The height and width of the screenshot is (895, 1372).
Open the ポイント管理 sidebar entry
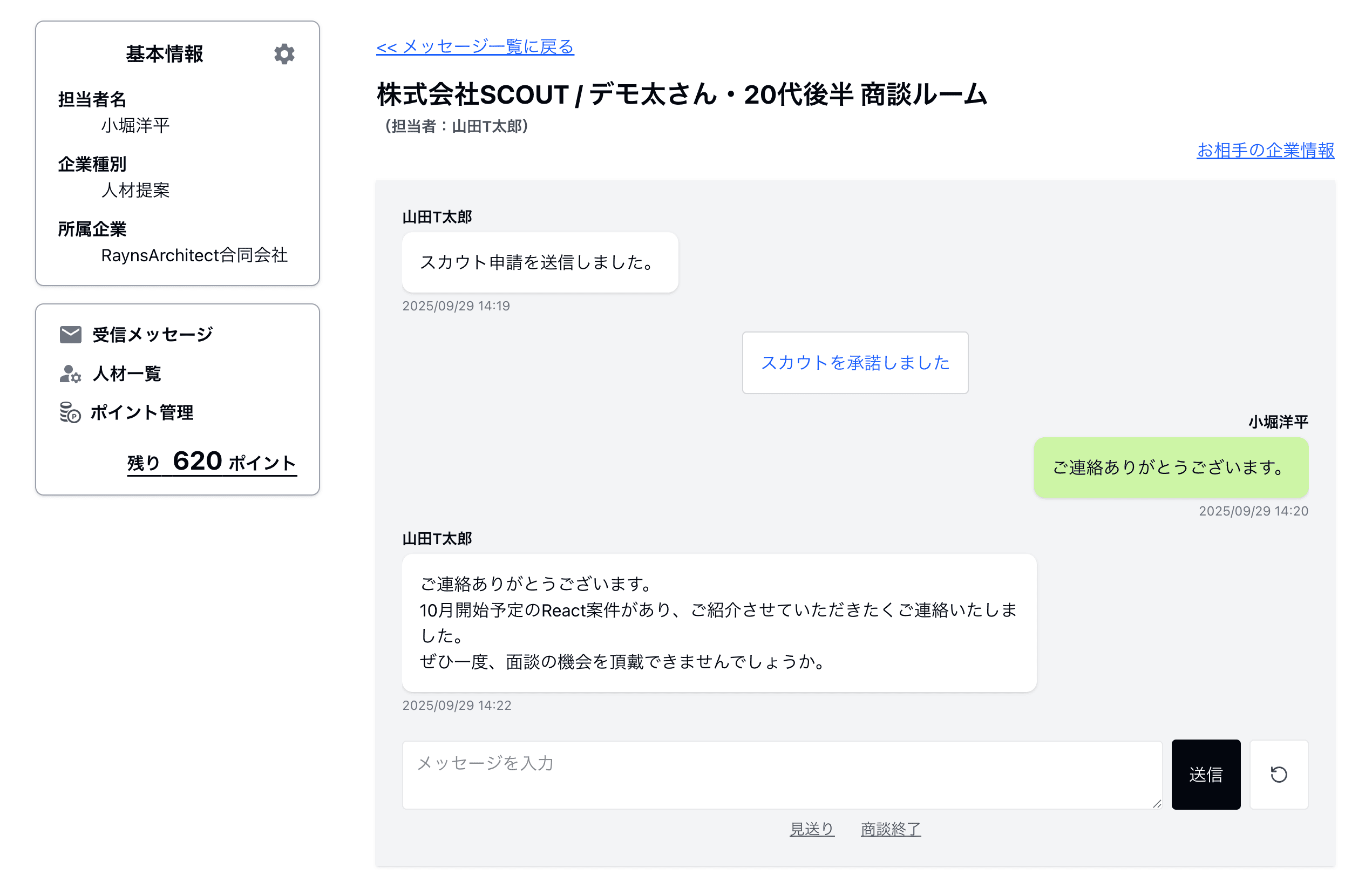[x=141, y=412]
